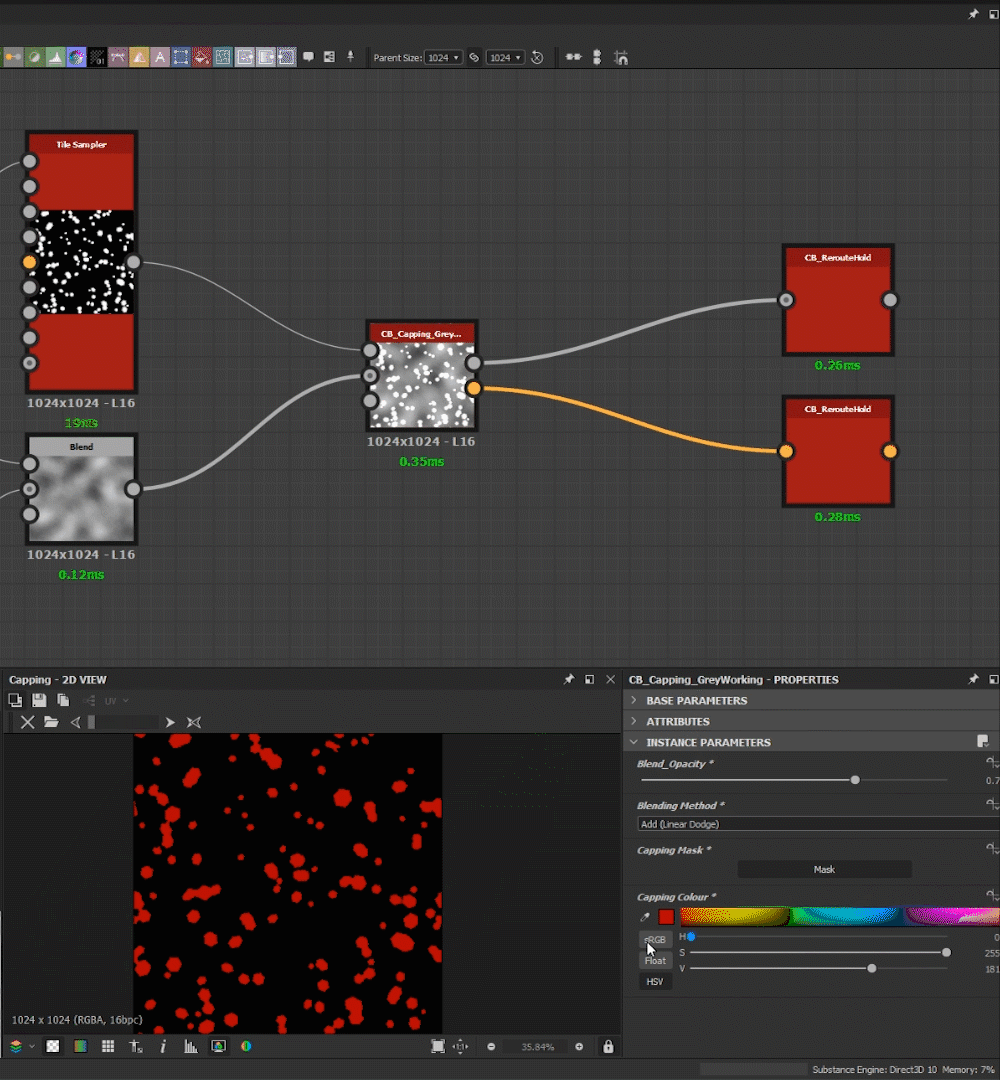Screen dimensions: 1000x1080
Task: Open the Blend_Opacity parameter options menu
Action: 992,762
